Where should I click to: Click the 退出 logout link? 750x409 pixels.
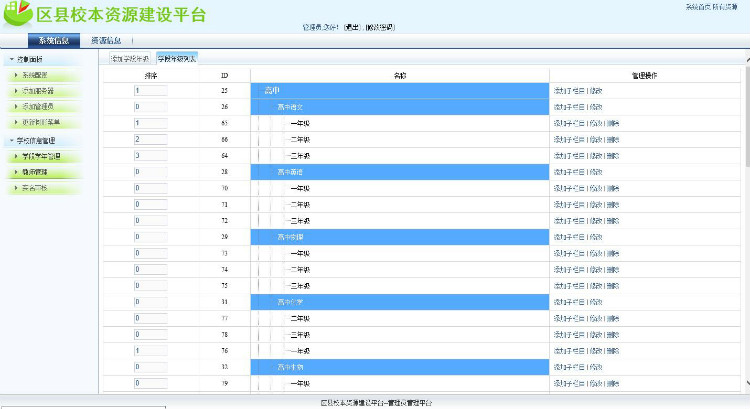coord(351,28)
